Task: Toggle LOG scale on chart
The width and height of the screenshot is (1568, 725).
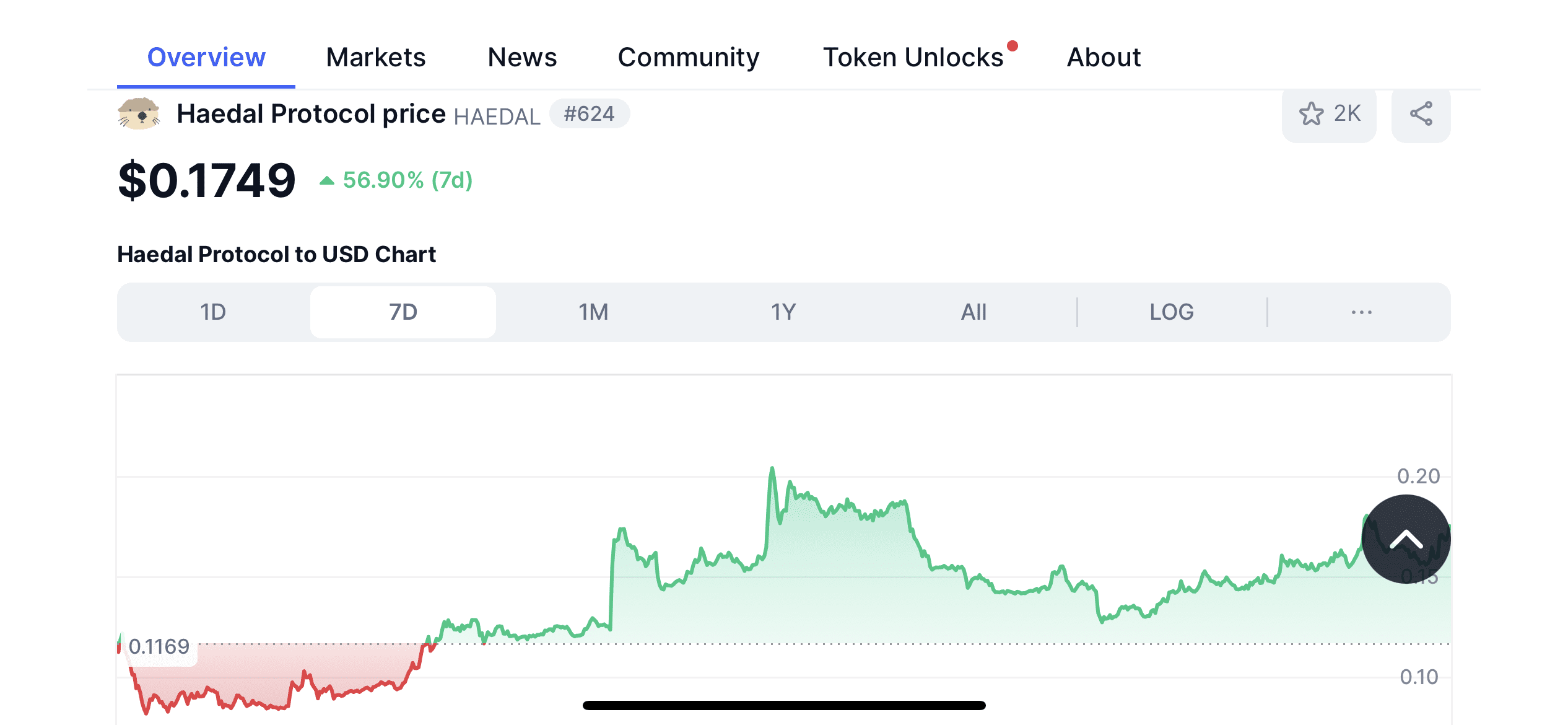Action: [x=1172, y=312]
